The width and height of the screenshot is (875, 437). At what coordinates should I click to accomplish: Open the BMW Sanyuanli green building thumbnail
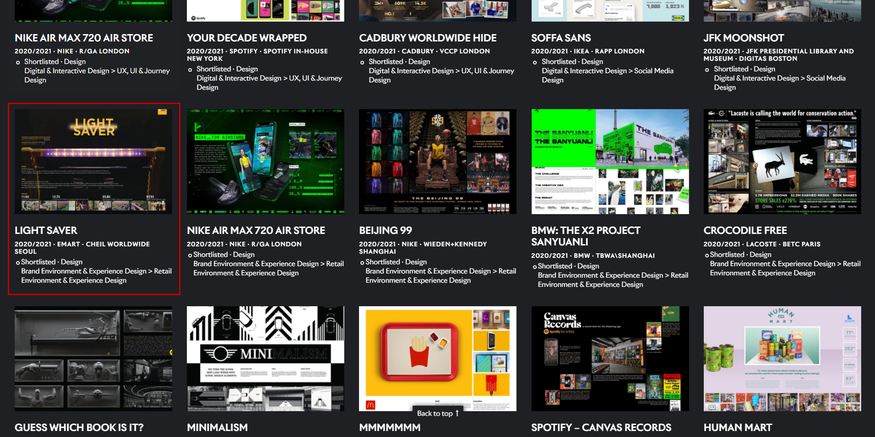(x=610, y=161)
